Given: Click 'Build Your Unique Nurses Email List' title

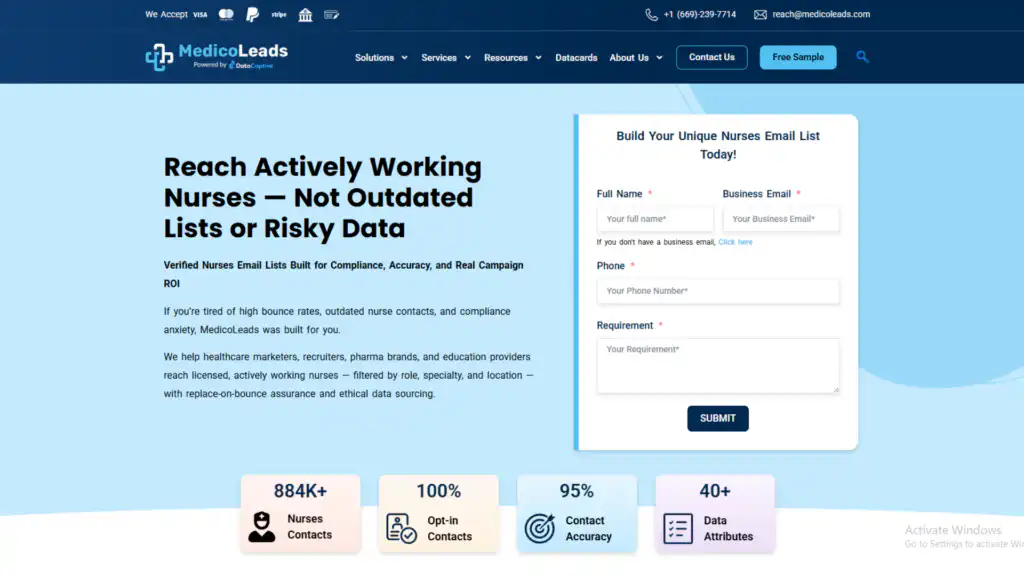Looking at the screenshot, I should [x=718, y=145].
